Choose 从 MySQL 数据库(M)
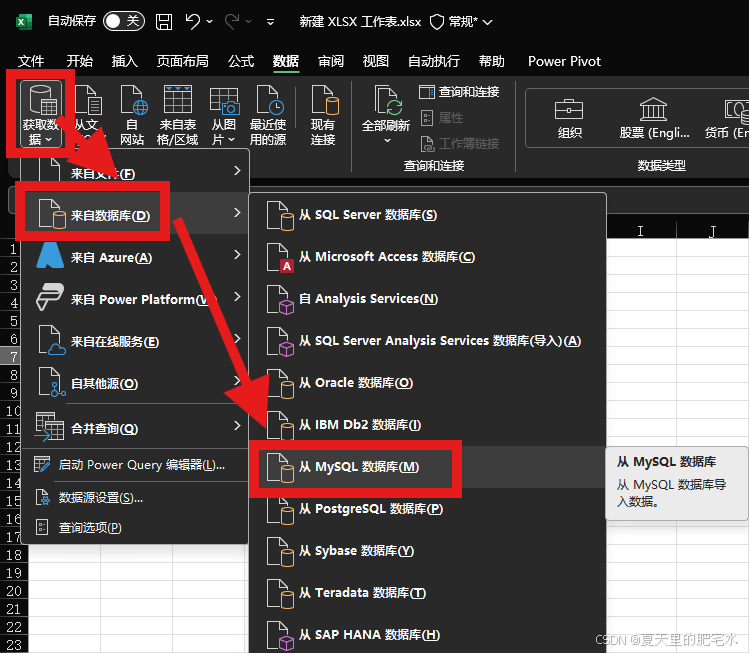 428,467
